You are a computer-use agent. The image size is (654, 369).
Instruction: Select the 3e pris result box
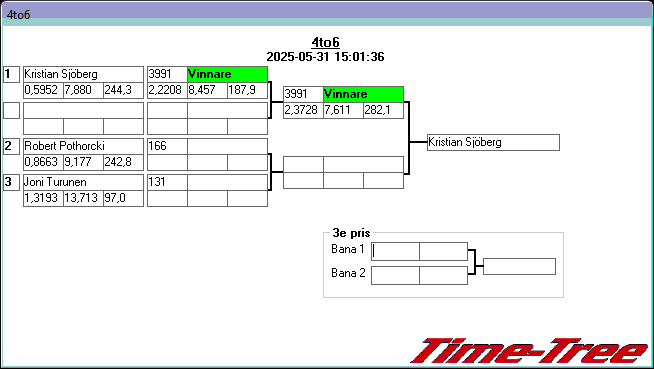pyautogui.click(x=519, y=266)
